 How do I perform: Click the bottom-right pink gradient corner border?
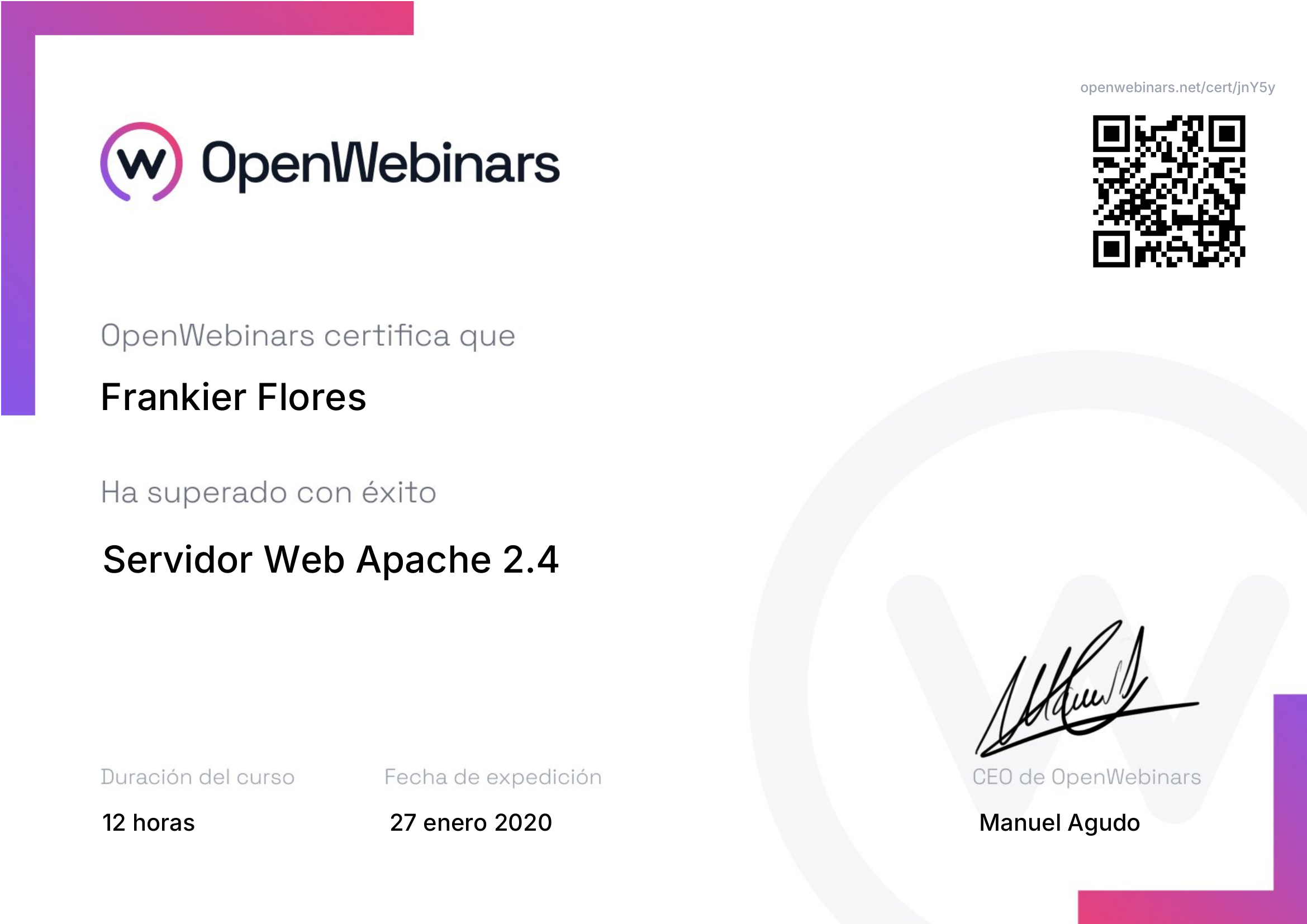(1289, 906)
